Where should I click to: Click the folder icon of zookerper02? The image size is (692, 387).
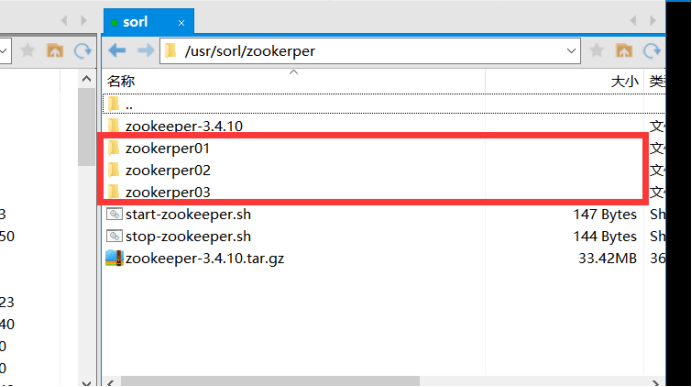click(114, 170)
